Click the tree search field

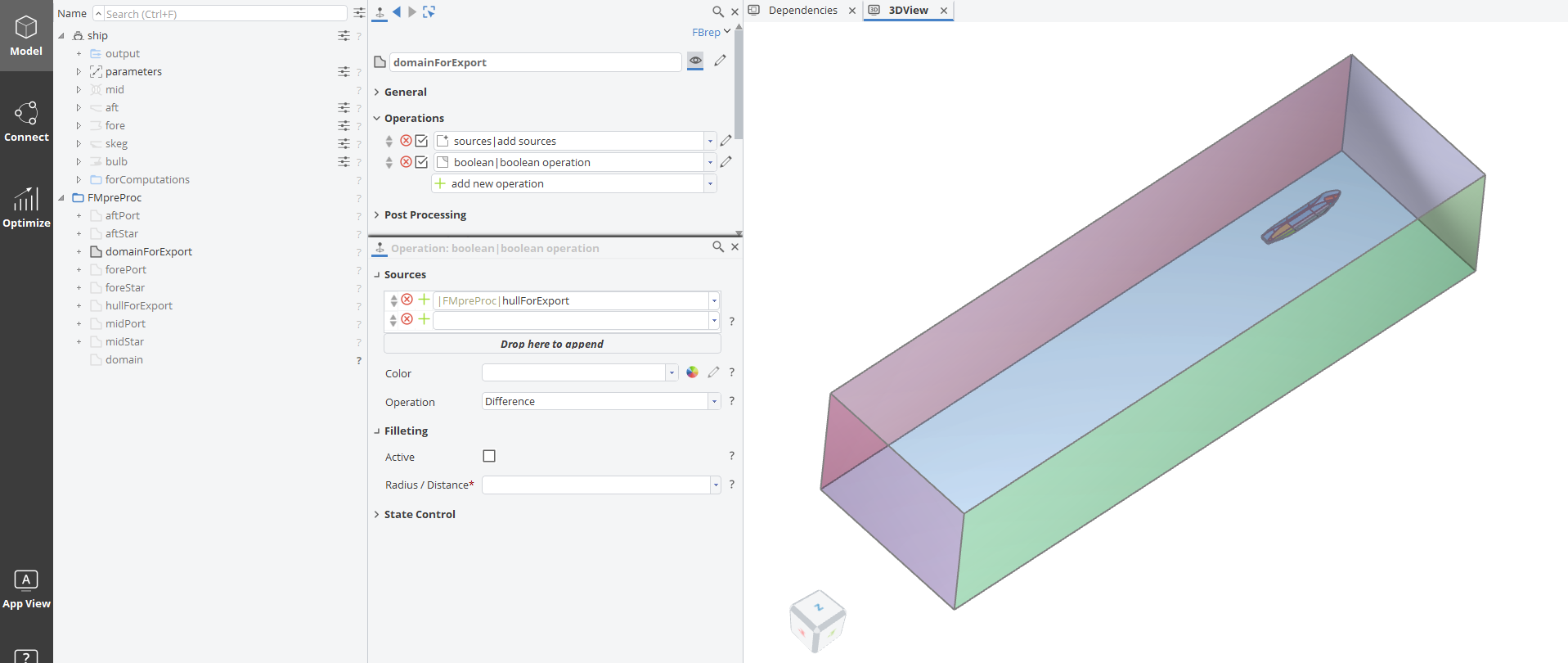tap(225, 14)
